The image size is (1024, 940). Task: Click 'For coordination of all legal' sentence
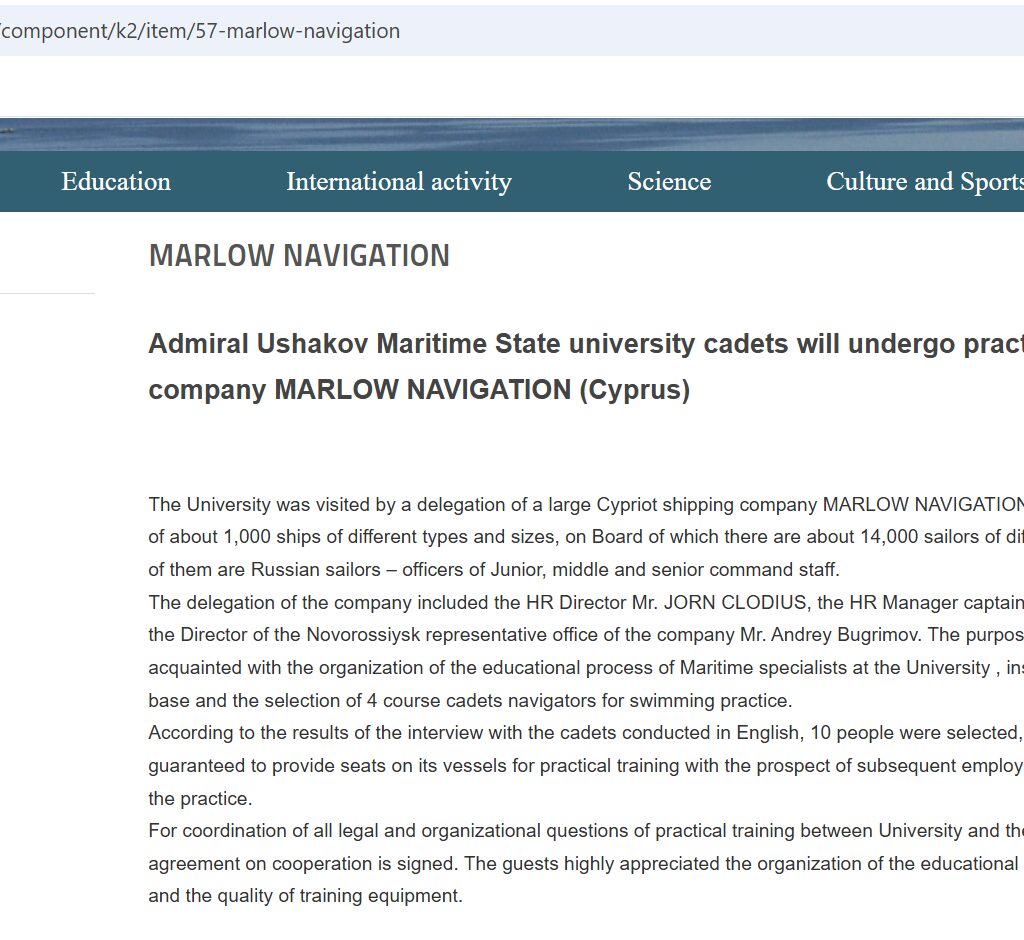coord(270,830)
